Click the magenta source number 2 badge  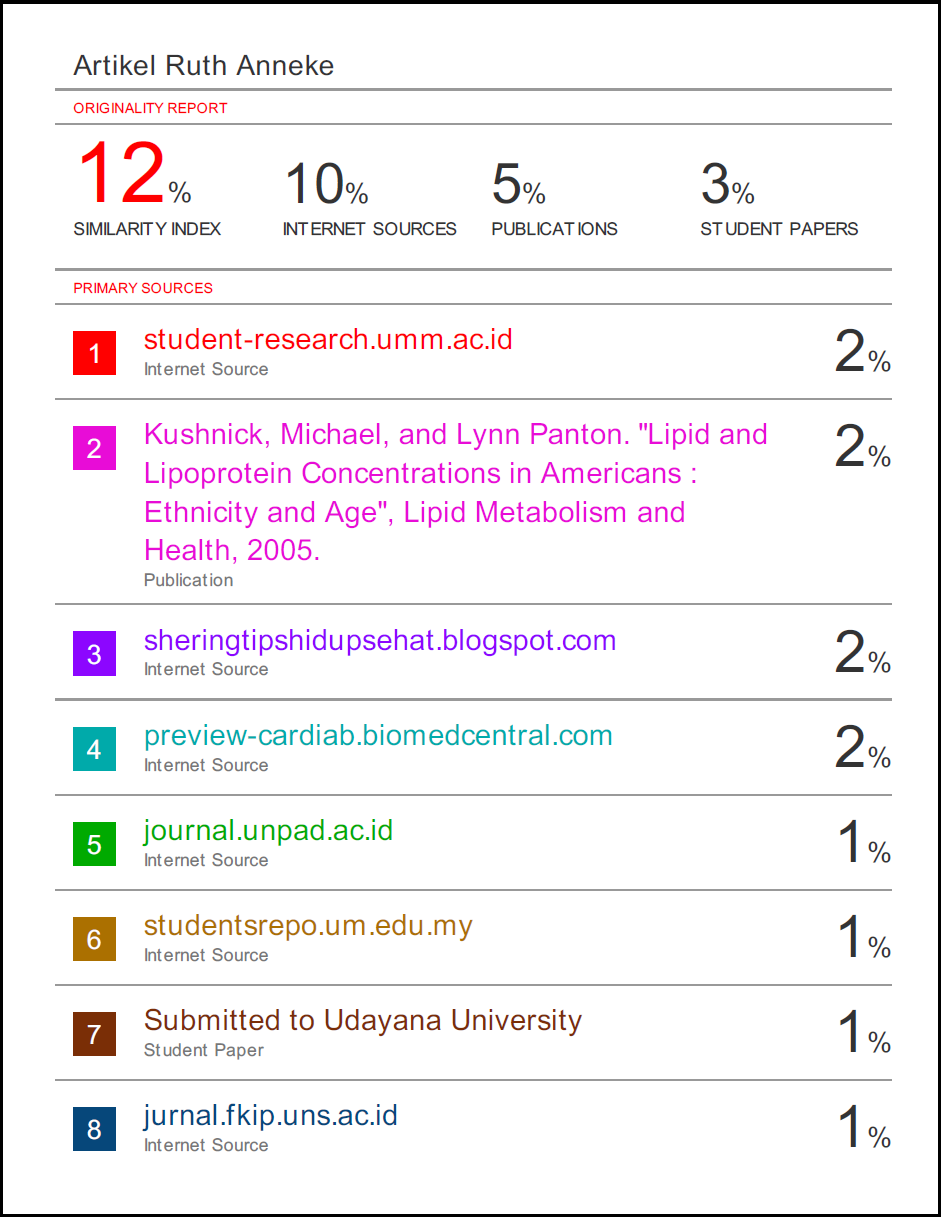[x=94, y=447]
